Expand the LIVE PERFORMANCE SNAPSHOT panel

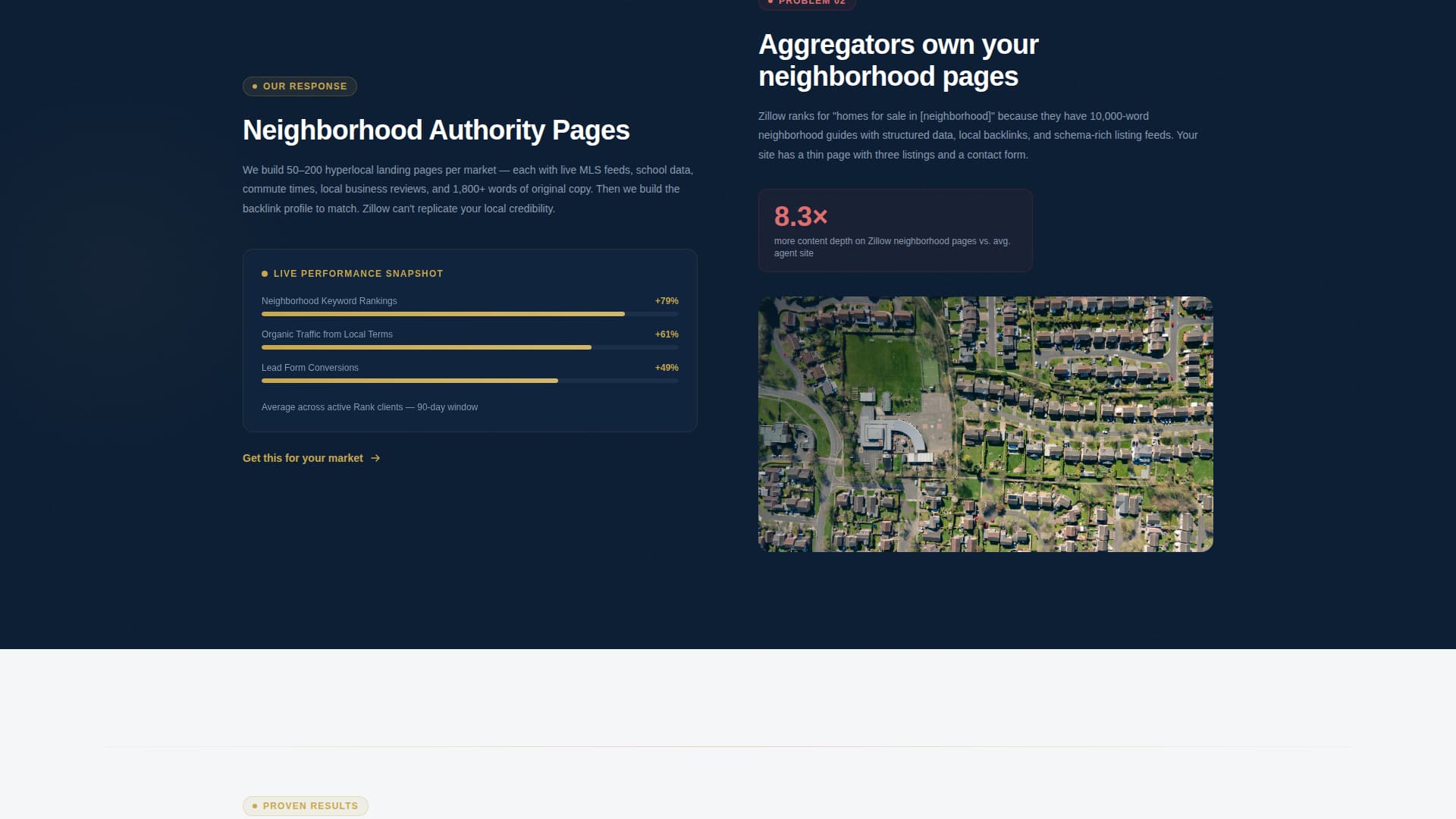(x=469, y=340)
